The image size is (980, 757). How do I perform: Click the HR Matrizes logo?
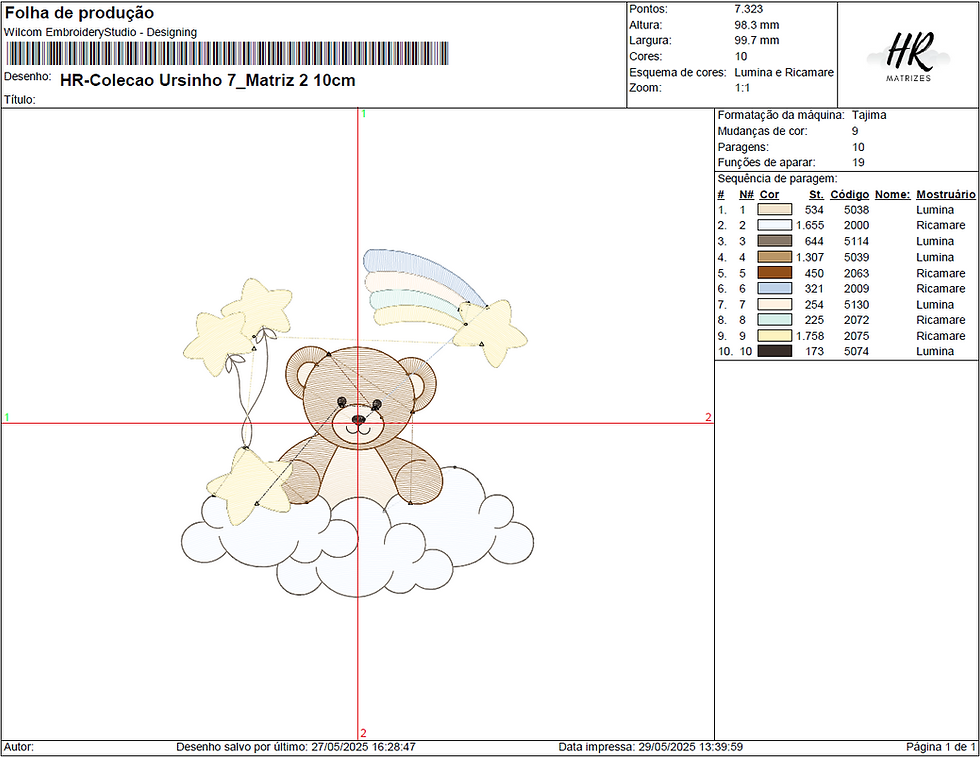click(908, 57)
